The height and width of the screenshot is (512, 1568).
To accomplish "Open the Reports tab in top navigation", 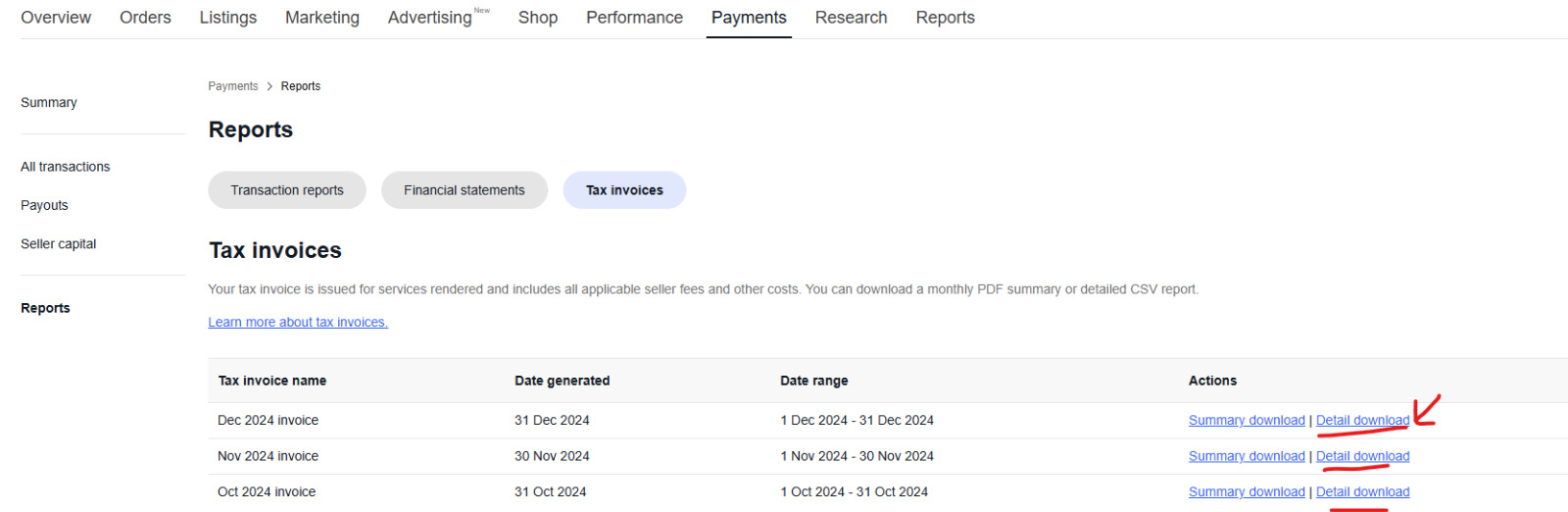I will 945,18.
